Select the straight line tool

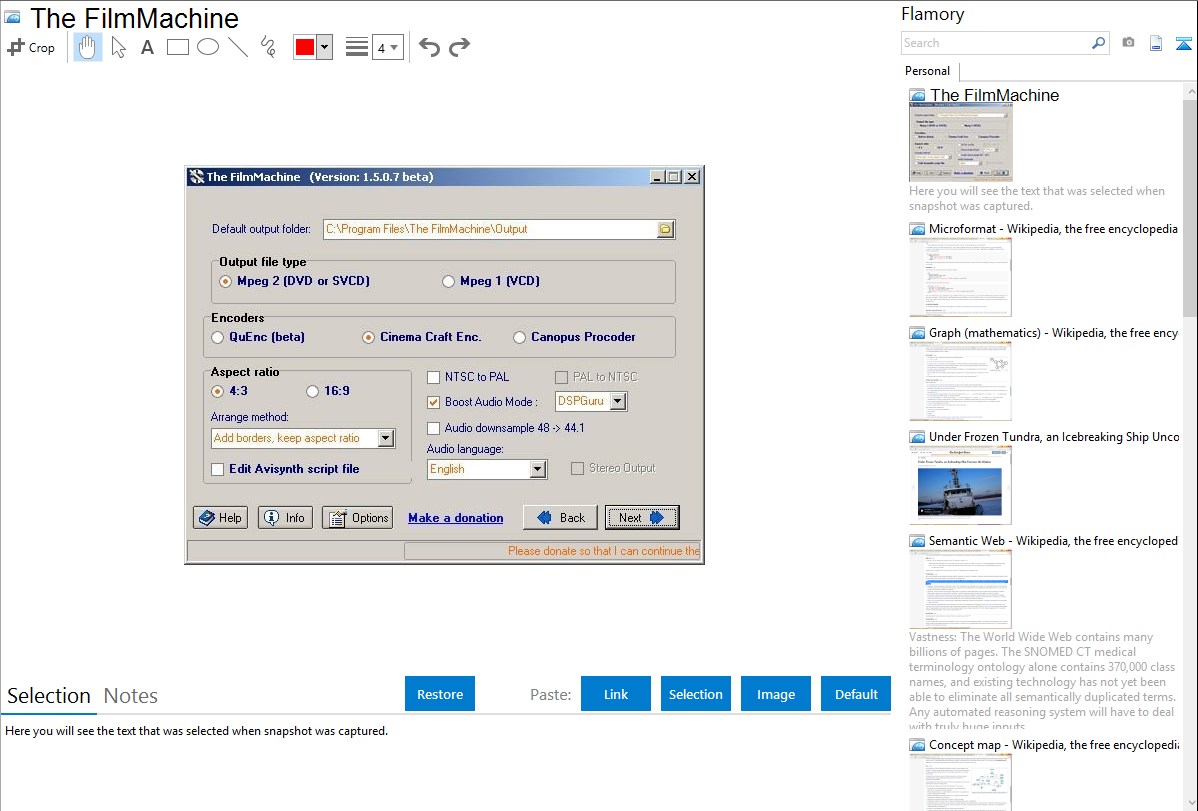238,47
